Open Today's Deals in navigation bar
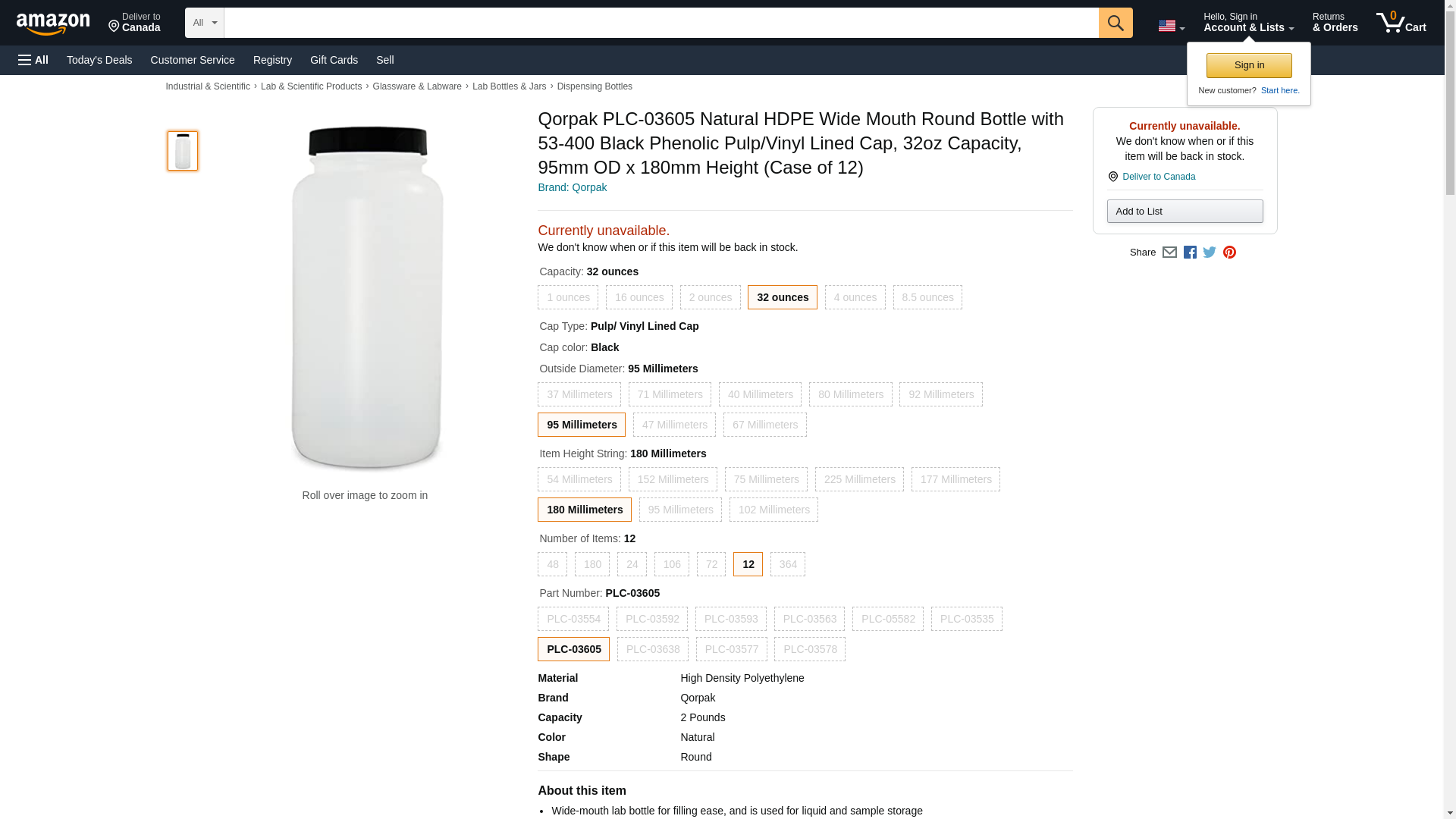The image size is (1456, 819). [x=99, y=60]
